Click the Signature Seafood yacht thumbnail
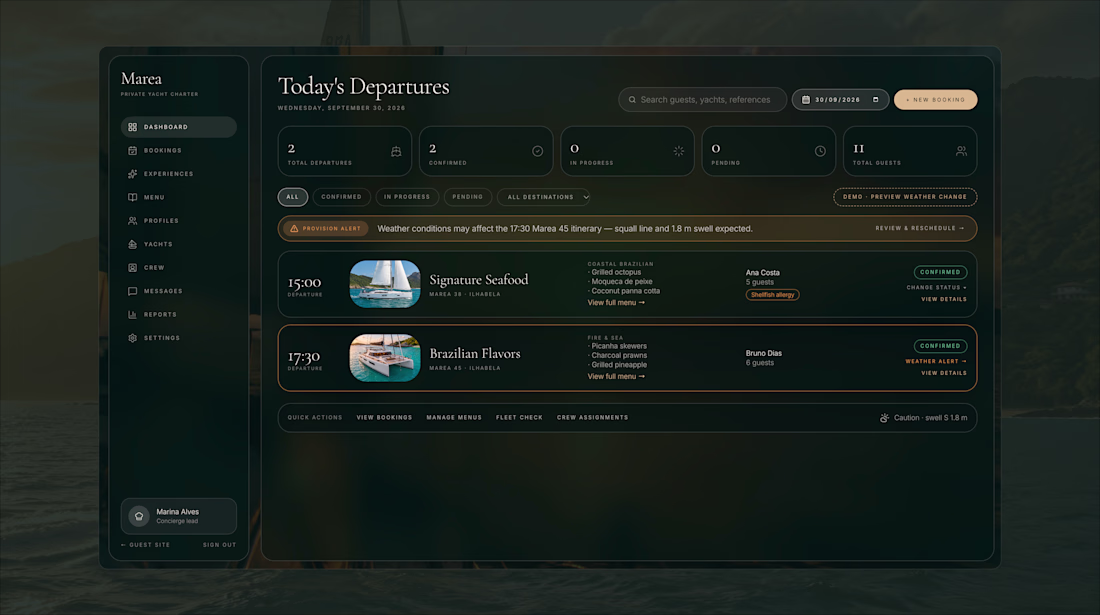This screenshot has height=615, width=1100. click(x=385, y=284)
